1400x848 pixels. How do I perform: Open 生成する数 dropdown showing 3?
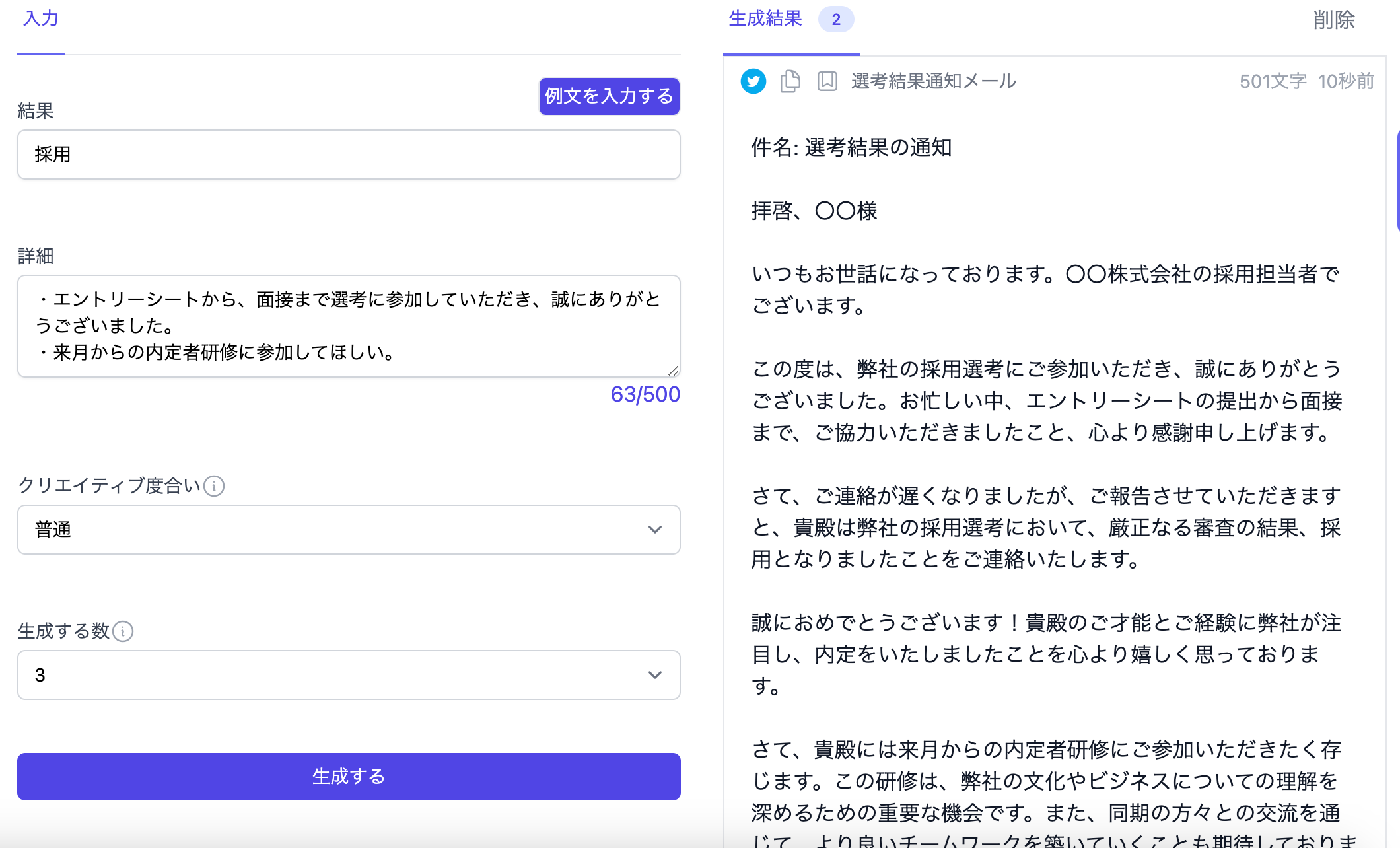(349, 675)
